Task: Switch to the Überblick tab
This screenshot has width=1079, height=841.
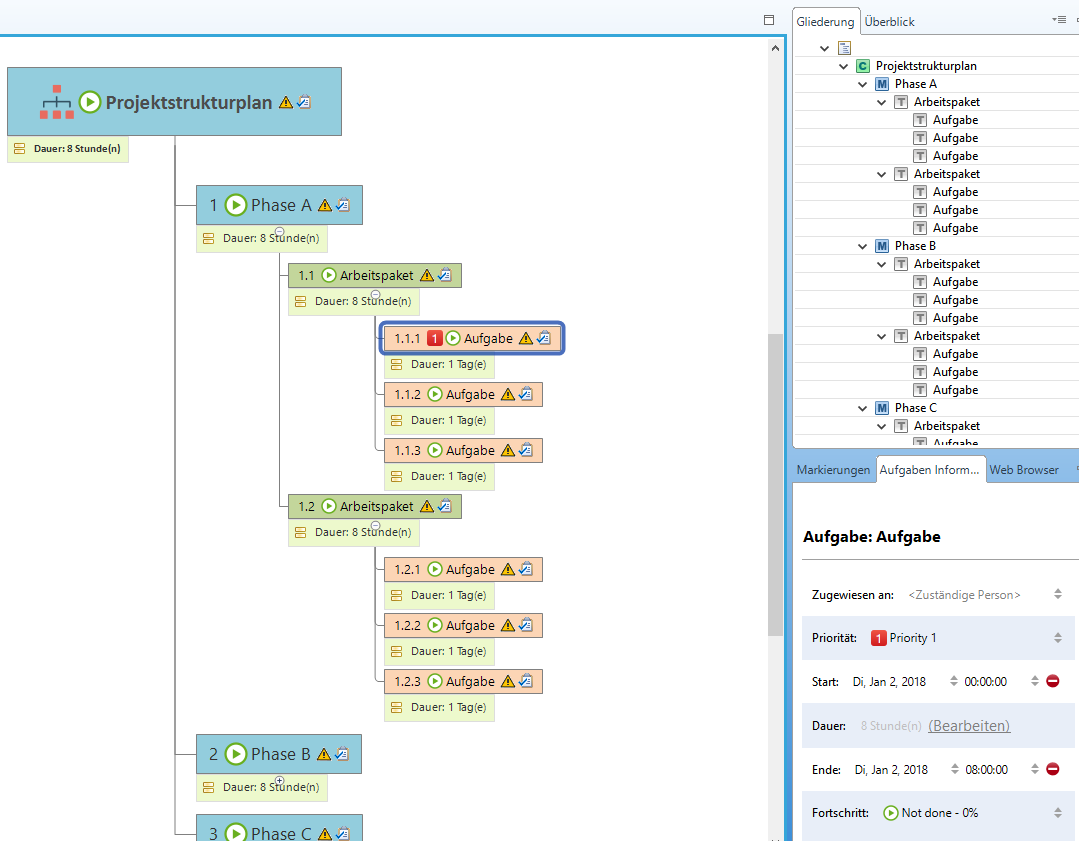Action: [x=889, y=21]
